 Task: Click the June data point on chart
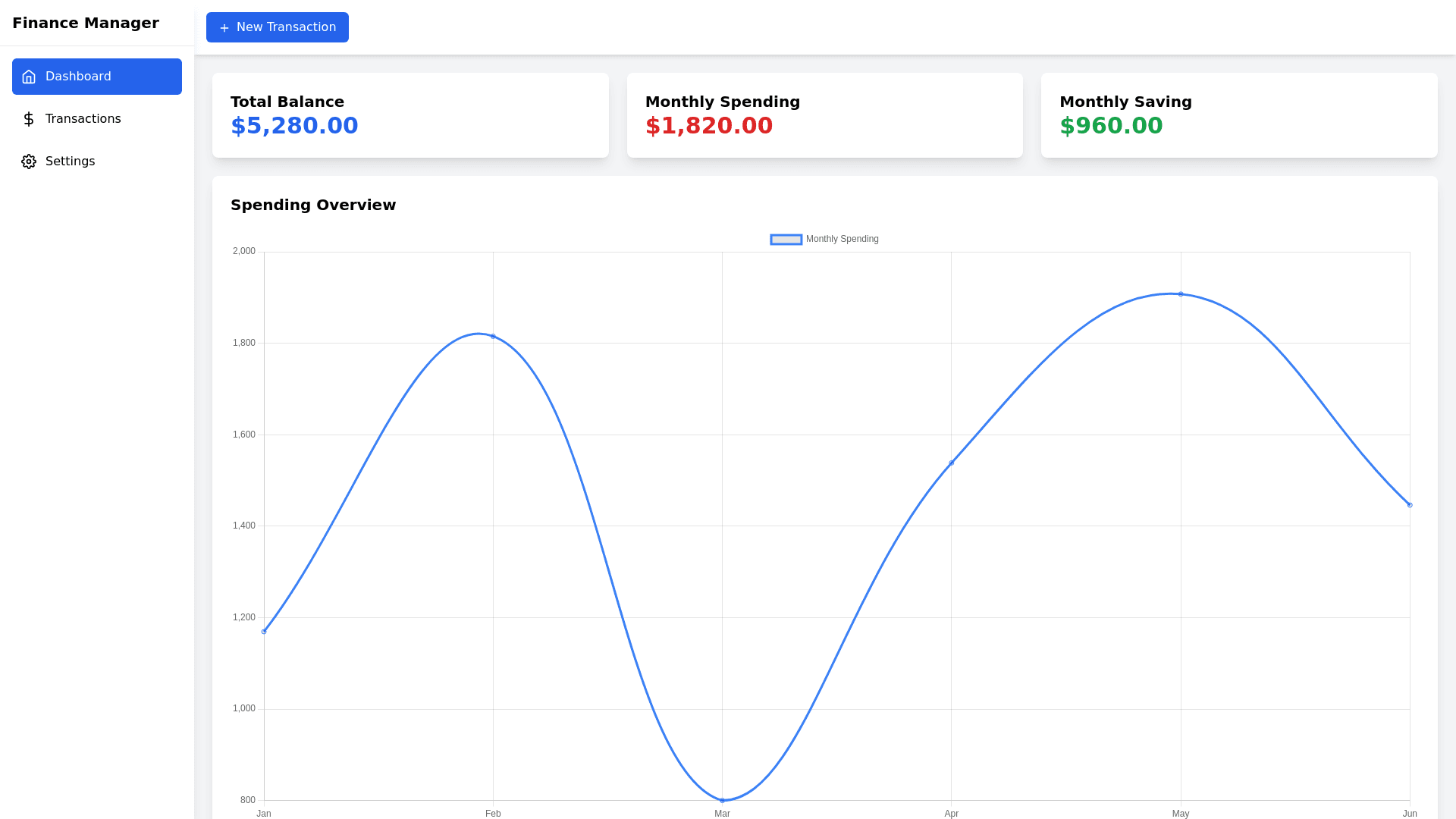(x=1410, y=505)
